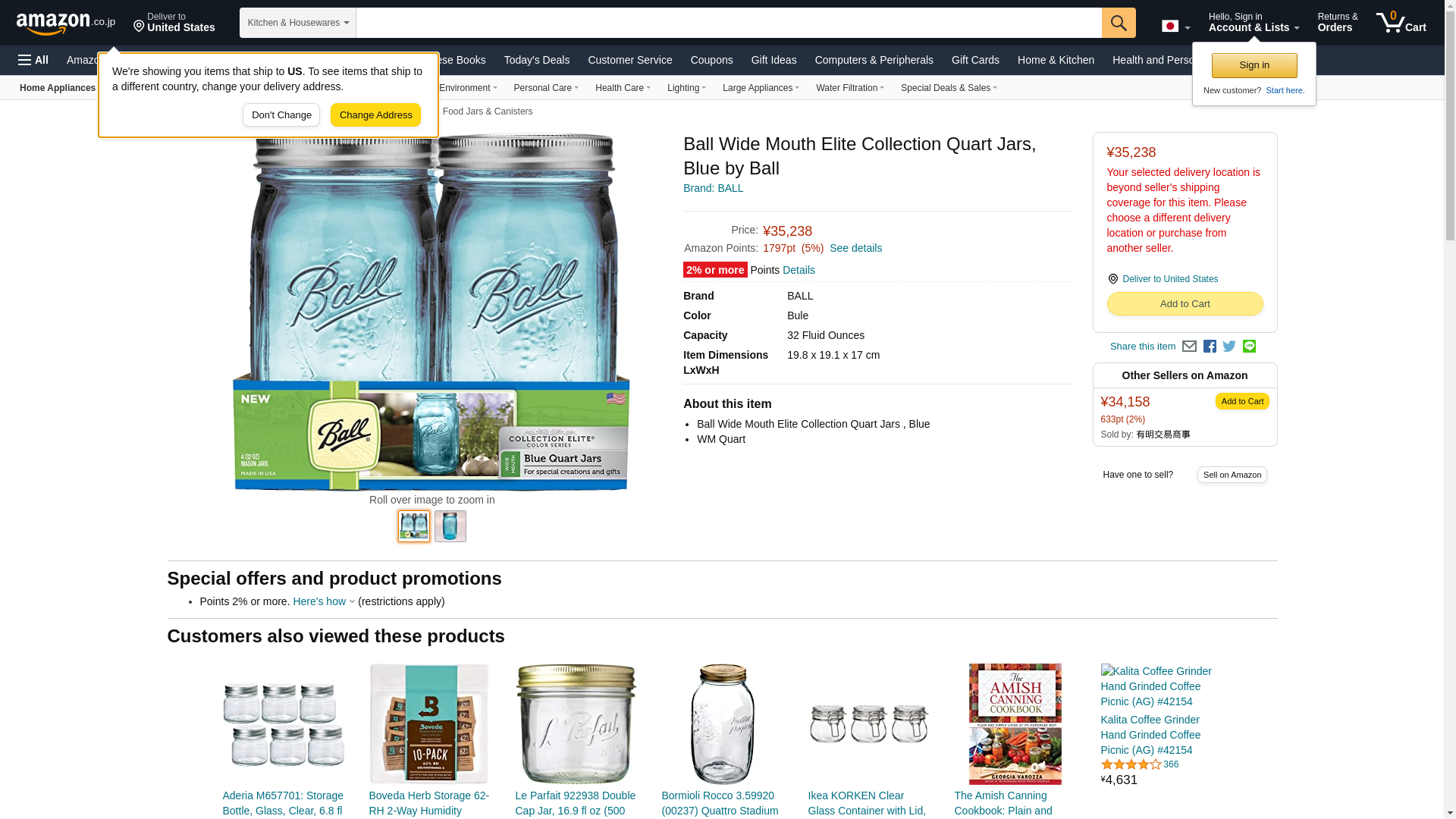Open the Brand: BALL link
The image size is (1456, 819).
[x=713, y=188]
